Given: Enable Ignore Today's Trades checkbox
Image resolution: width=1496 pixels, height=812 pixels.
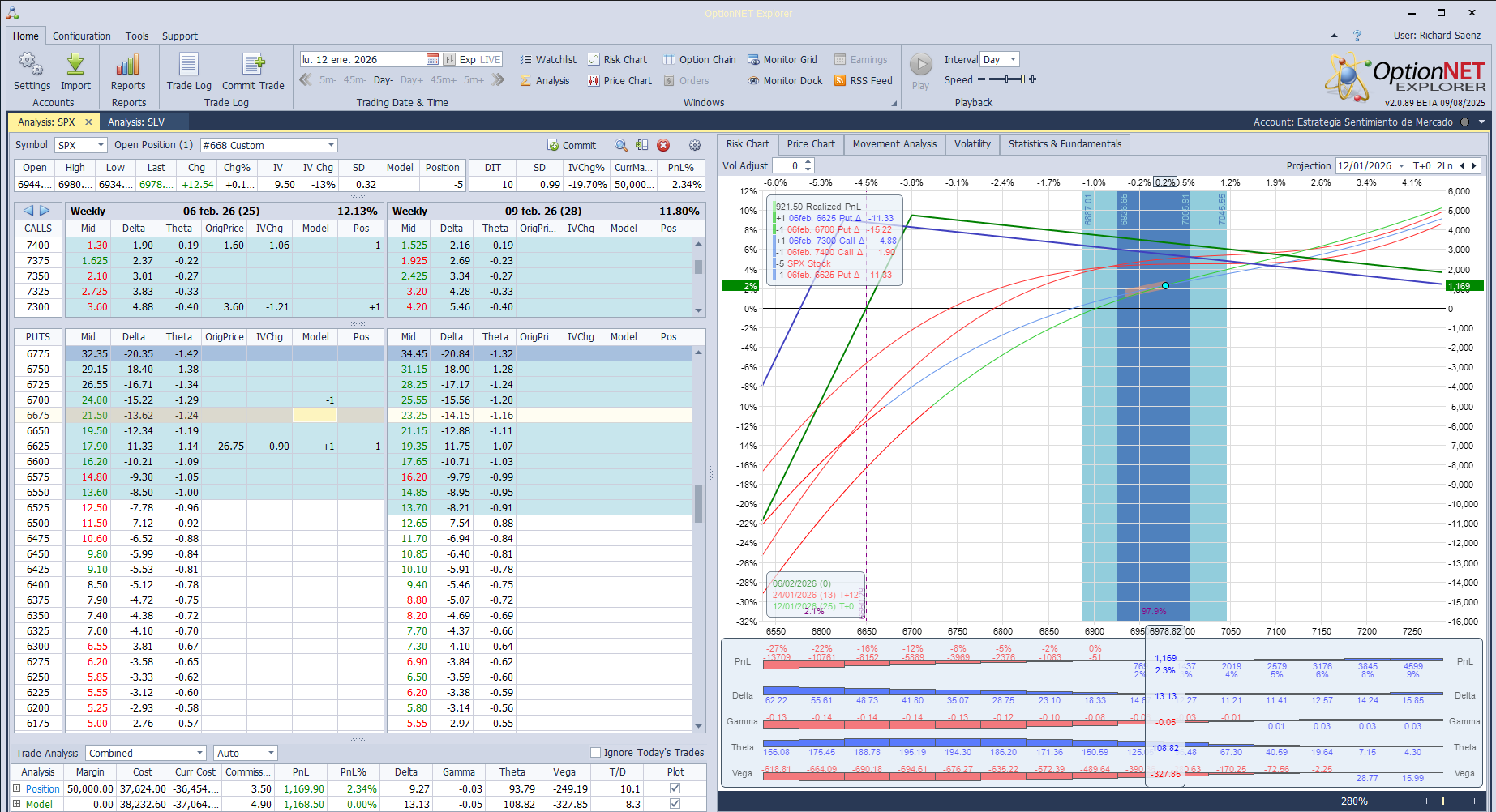Looking at the screenshot, I should [x=595, y=753].
